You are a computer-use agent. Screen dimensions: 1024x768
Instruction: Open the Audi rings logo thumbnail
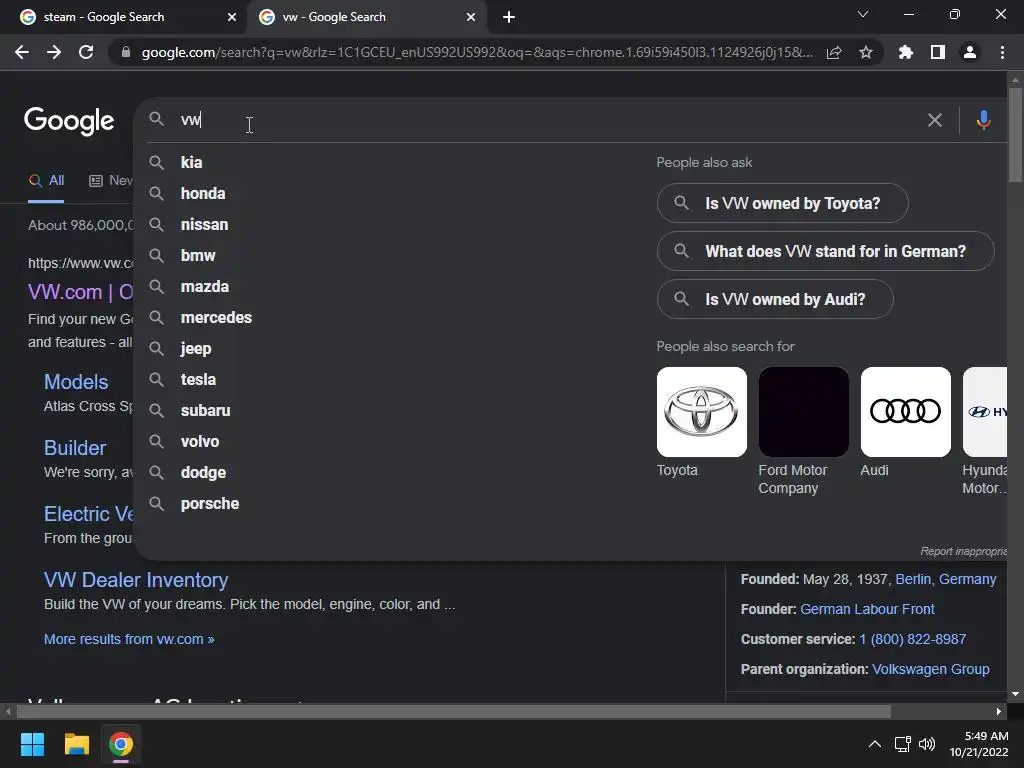click(905, 411)
